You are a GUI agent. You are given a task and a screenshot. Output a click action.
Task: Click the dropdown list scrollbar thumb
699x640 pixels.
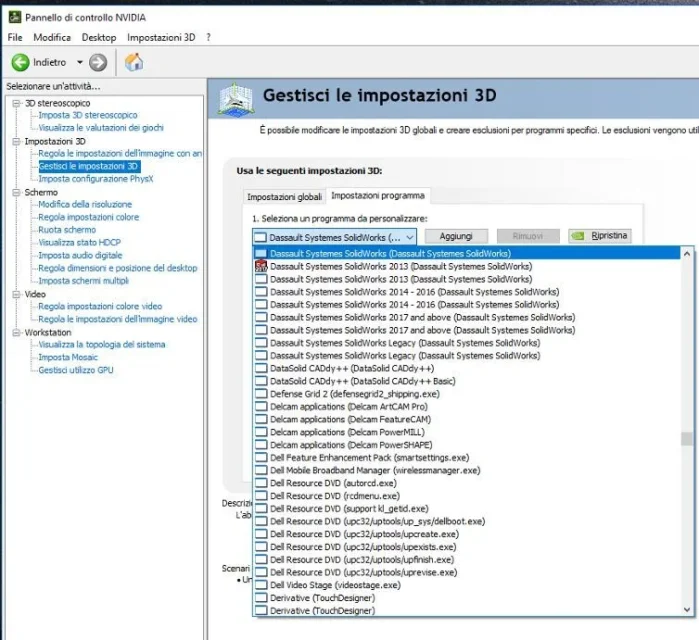[687, 439]
